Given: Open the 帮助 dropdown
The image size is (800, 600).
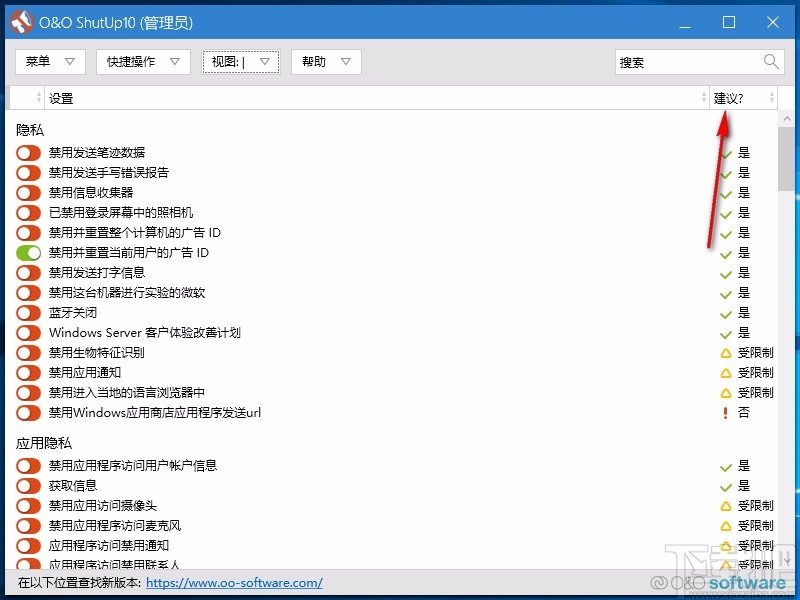Looking at the screenshot, I should [x=322, y=61].
